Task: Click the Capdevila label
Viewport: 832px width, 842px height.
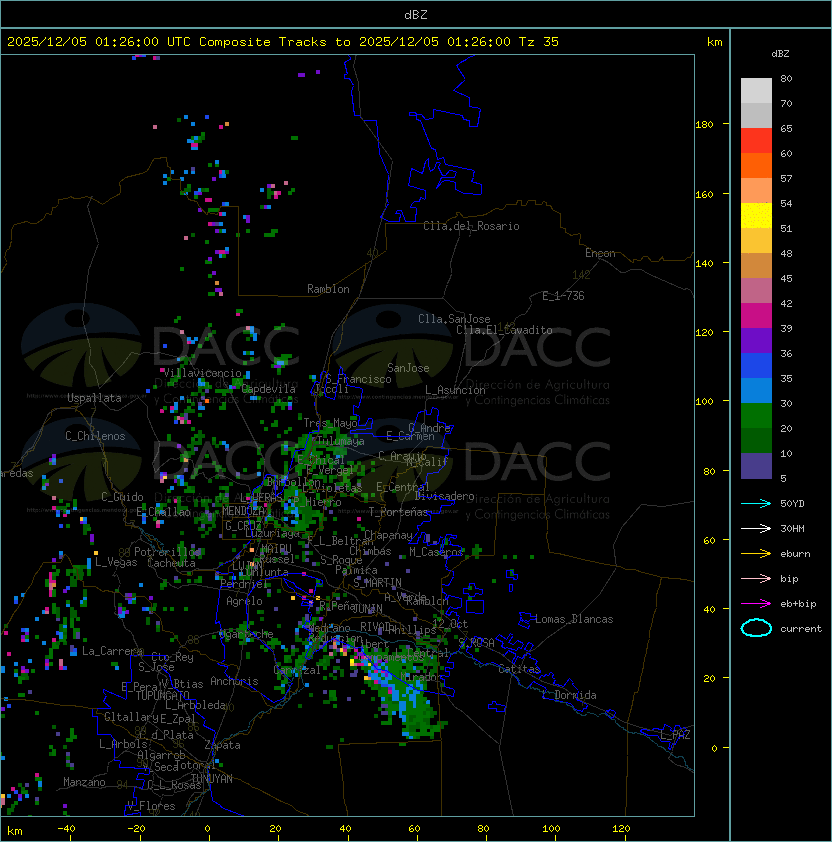Action: pos(269,389)
